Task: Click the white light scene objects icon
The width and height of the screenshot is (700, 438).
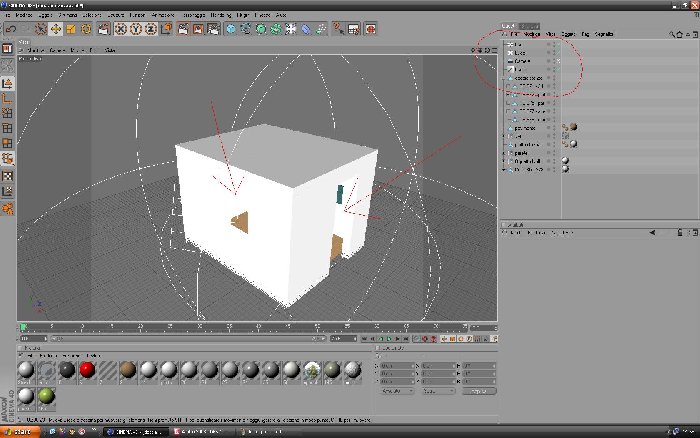Action: pos(291,29)
